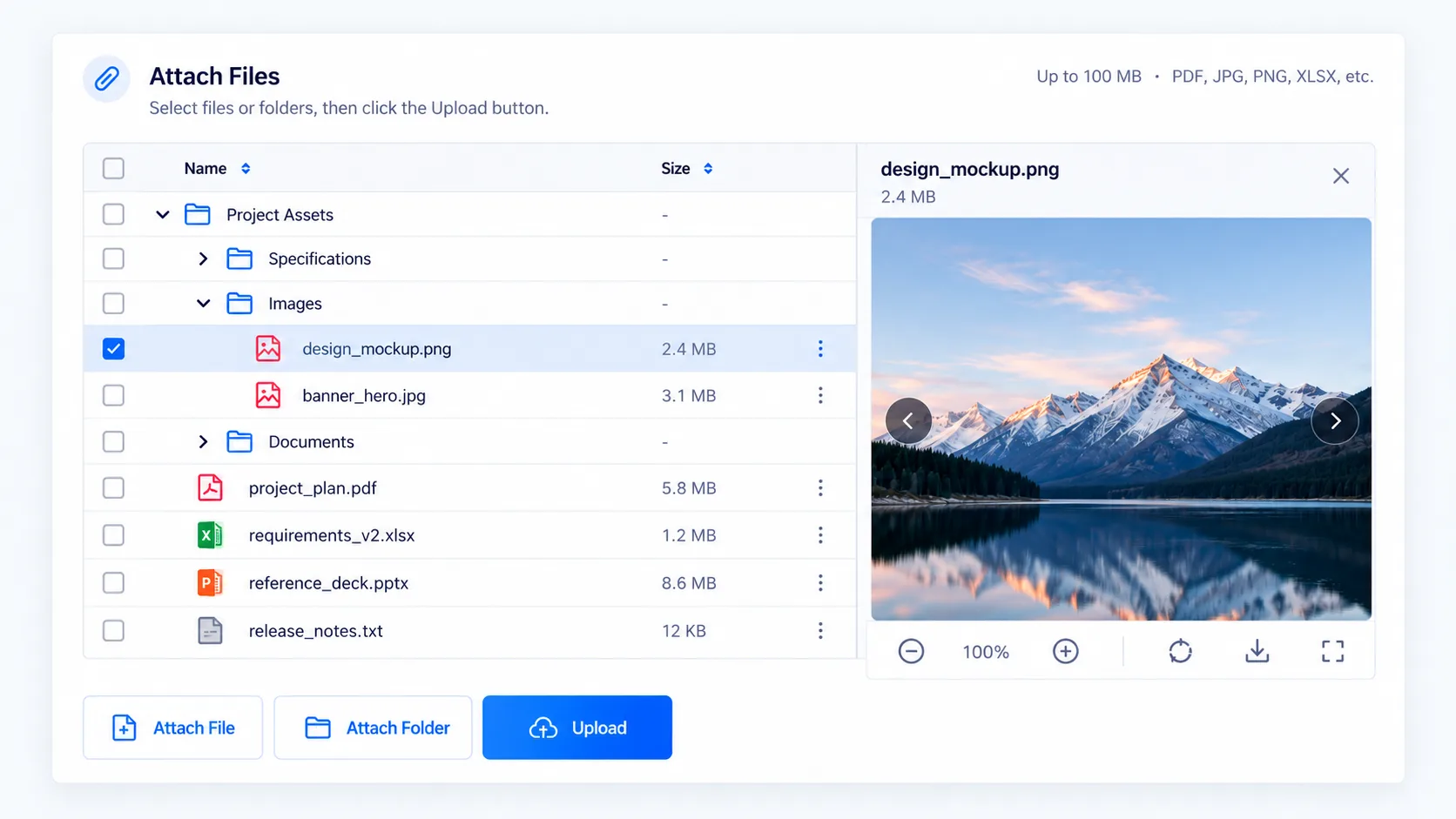The width and height of the screenshot is (1456, 819).
Task: Click the requirements_v2.xlsx Excel icon
Action: coord(210,534)
